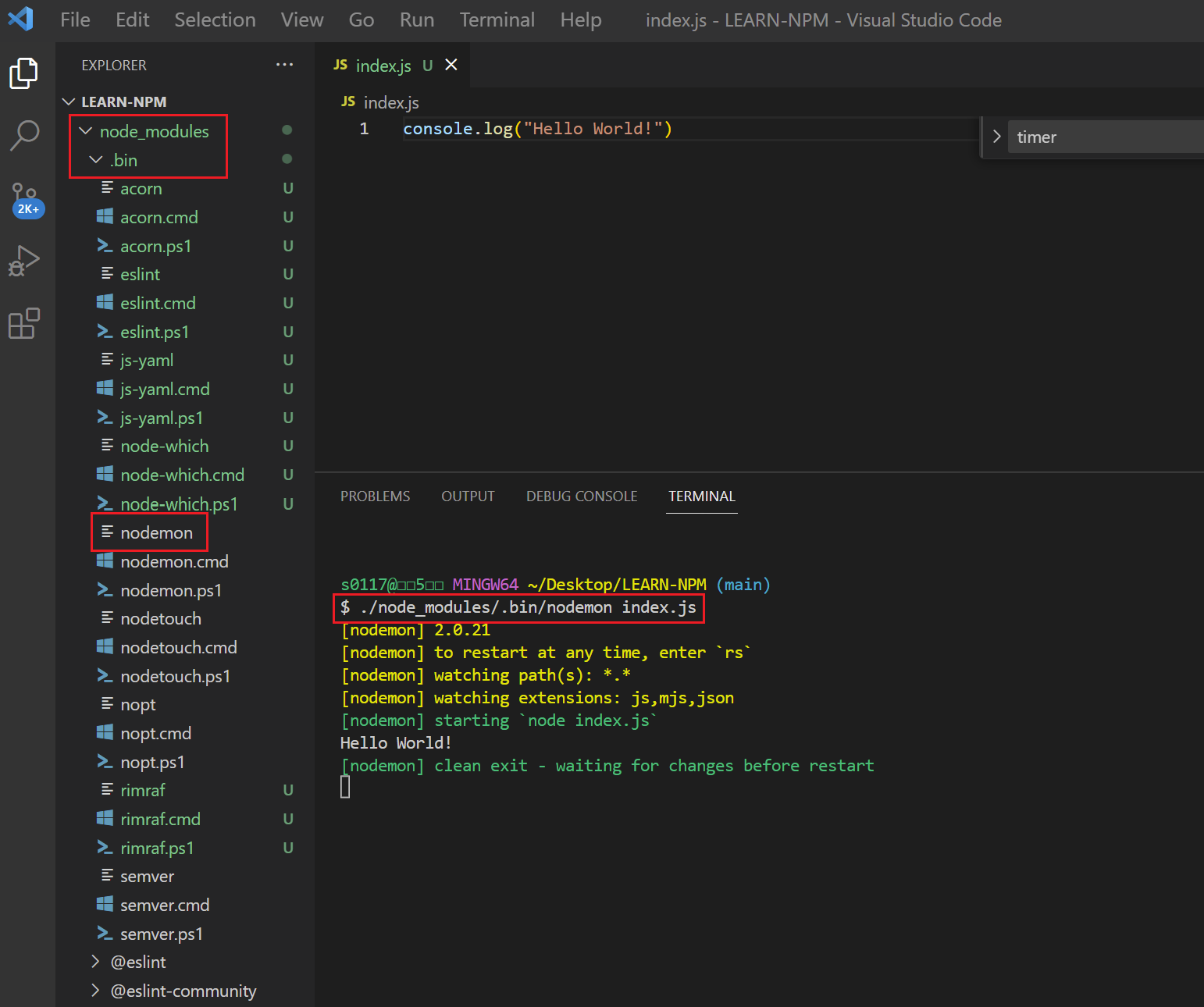Open the Run and Debug view

coord(23,261)
